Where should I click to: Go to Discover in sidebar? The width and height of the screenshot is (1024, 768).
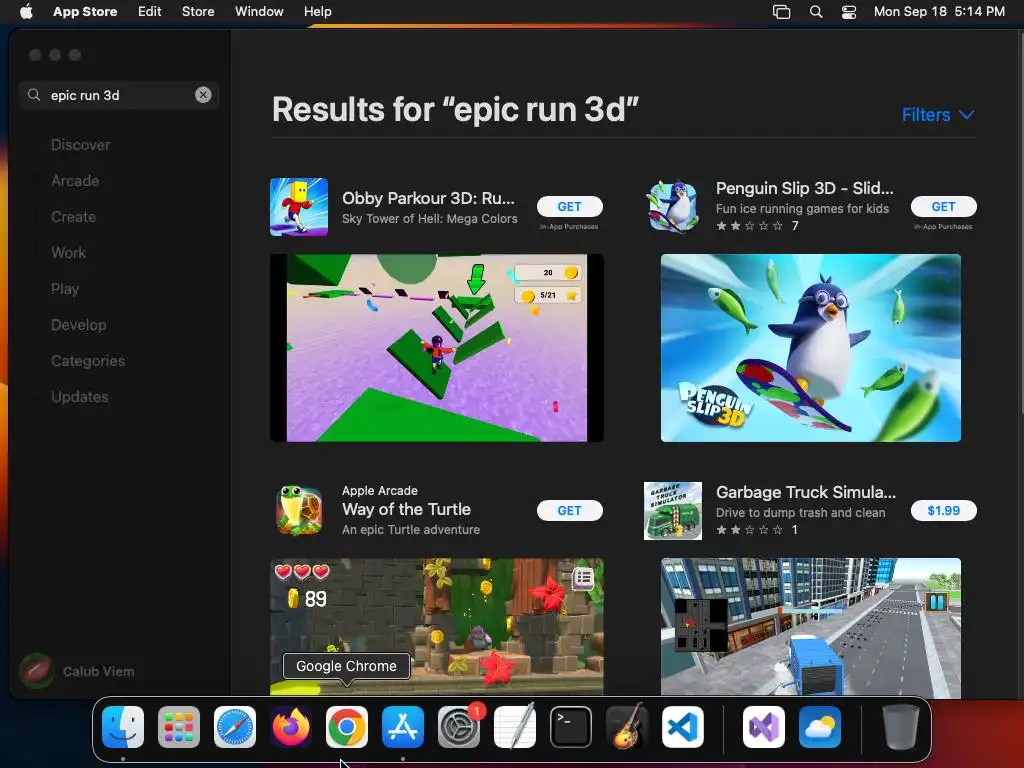point(80,145)
